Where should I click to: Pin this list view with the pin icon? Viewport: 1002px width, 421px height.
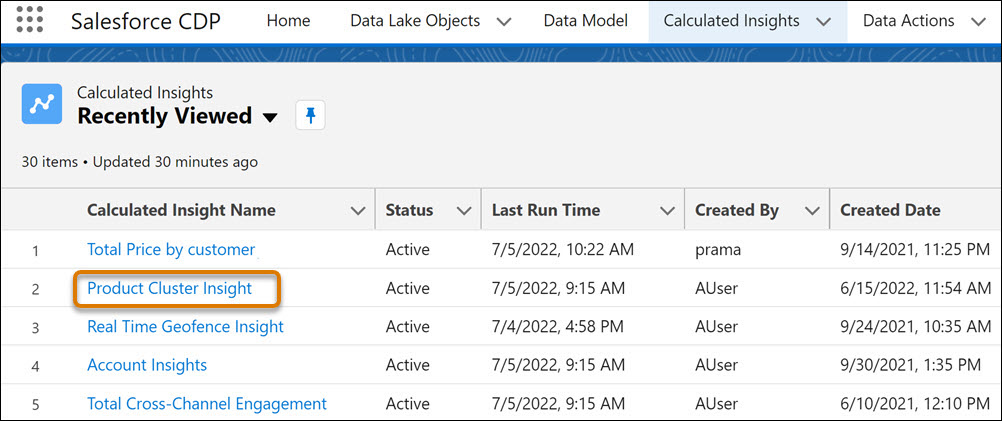(x=311, y=116)
